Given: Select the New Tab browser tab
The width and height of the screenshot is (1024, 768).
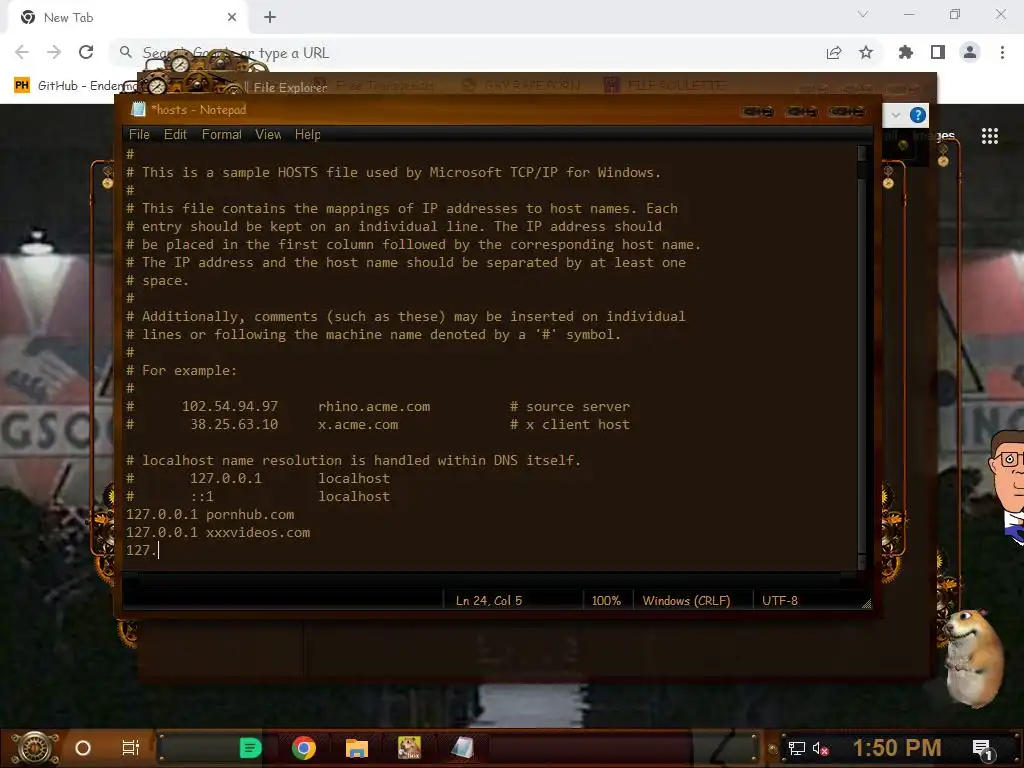Looking at the screenshot, I should click(x=127, y=18).
